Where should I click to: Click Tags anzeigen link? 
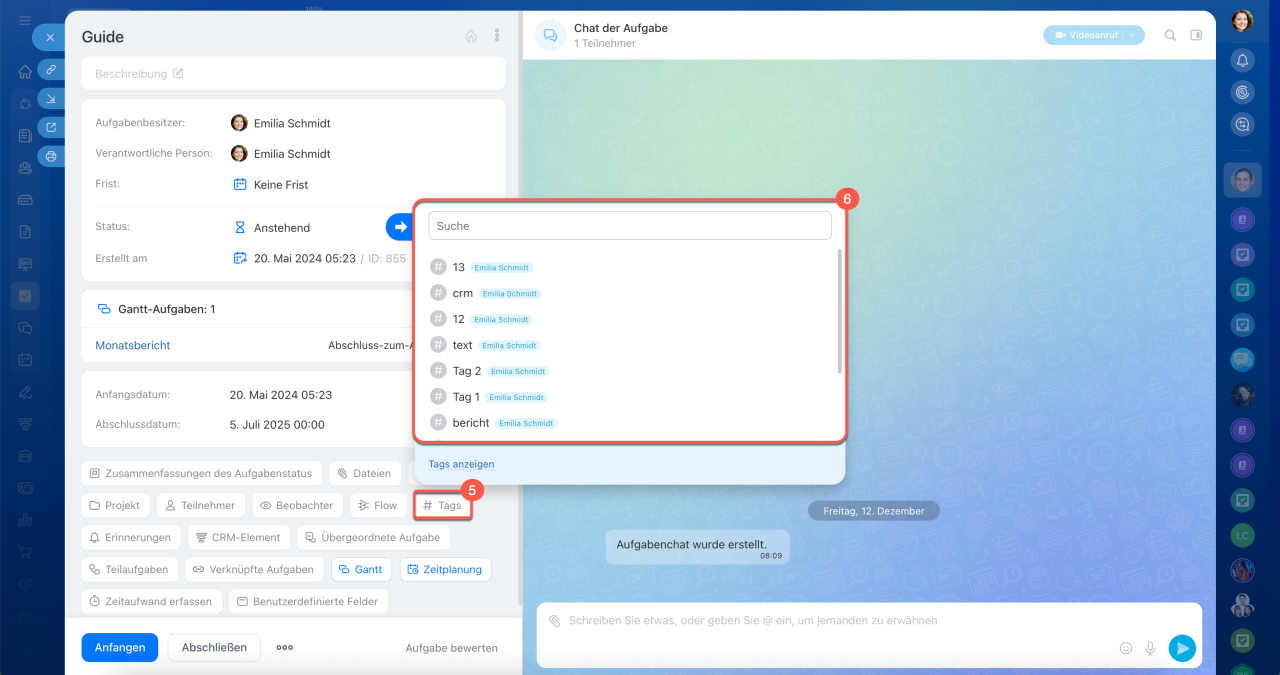coord(461,464)
